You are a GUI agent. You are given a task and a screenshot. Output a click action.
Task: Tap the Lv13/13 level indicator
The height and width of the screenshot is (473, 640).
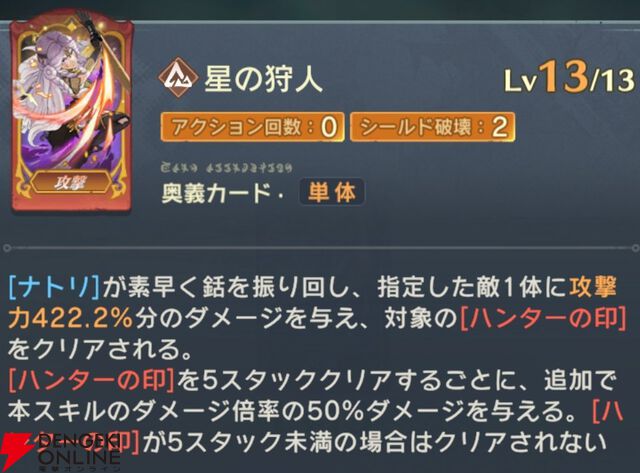[x=569, y=77]
